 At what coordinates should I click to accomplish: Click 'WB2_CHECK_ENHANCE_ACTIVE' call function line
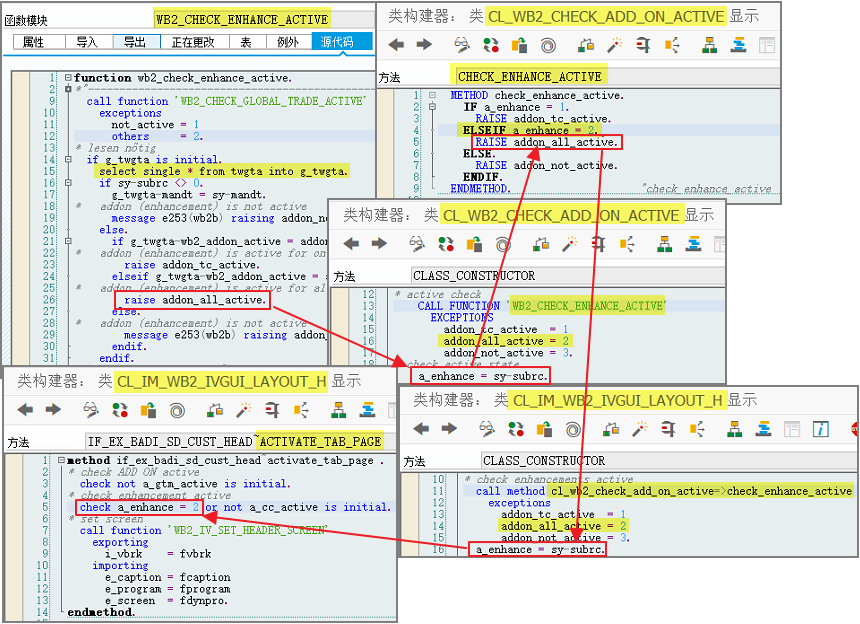click(541, 305)
